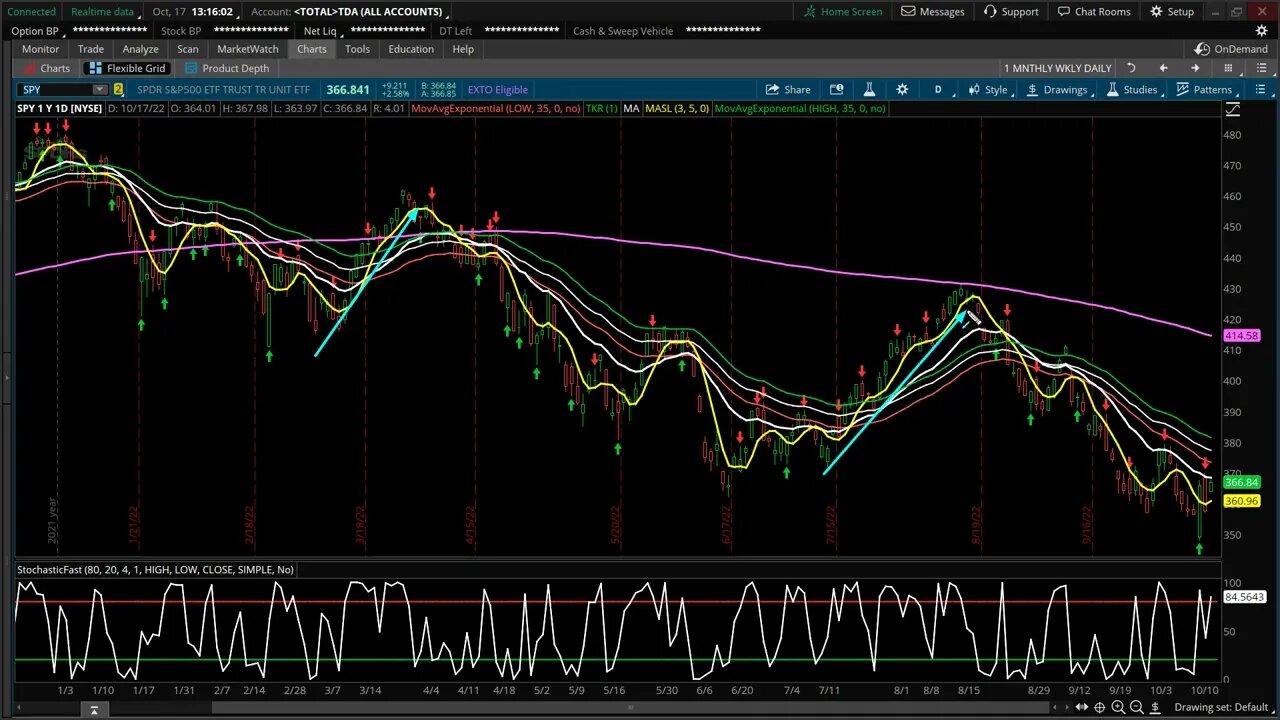The width and height of the screenshot is (1280, 720).
Task: Select the Product Depth sub-tab
Action: point(227,68)
